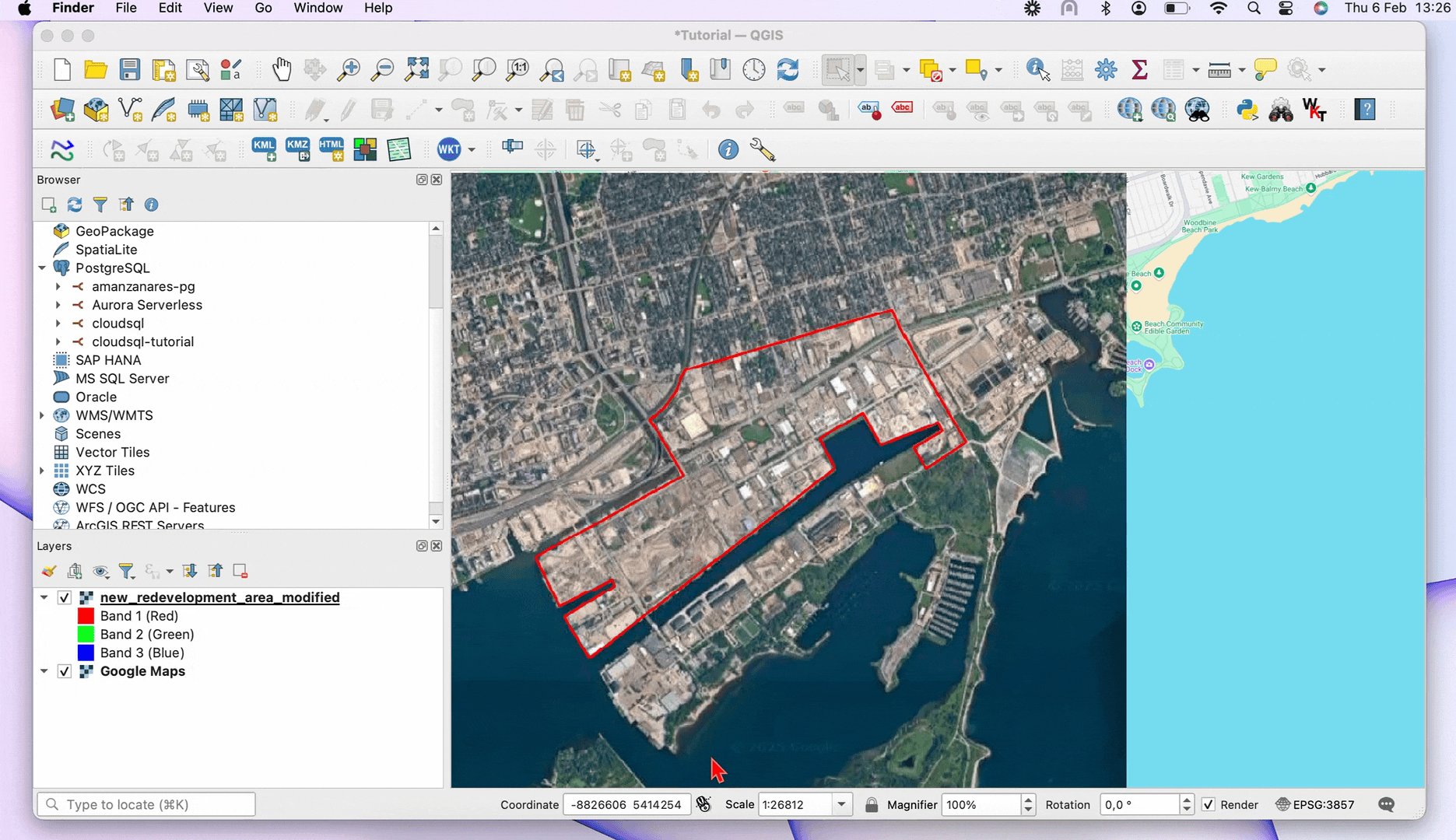The width and height of the screenshot is (1456, 840).
Task: Click the KML export icon
Action: [x=264, y=149]
